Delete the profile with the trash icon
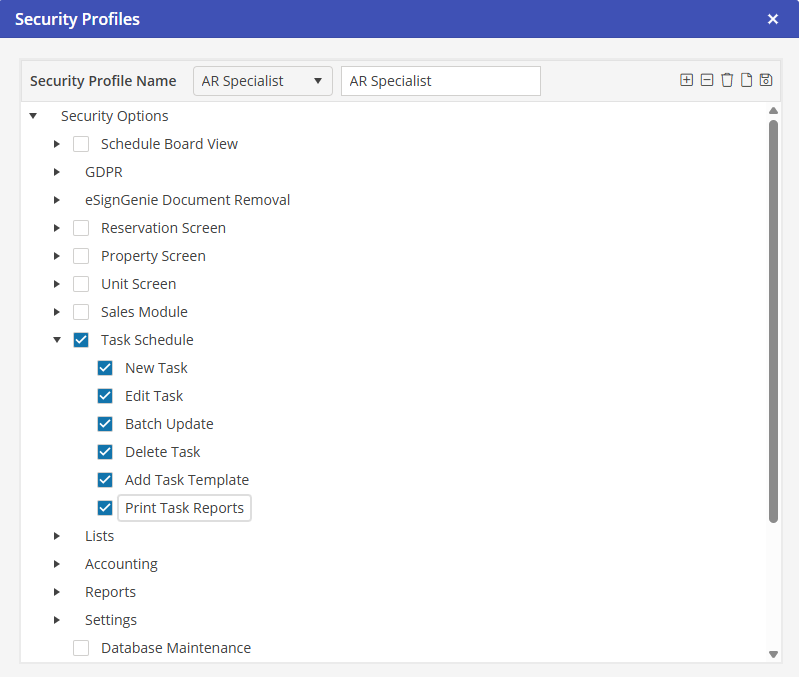 (727, 80)
